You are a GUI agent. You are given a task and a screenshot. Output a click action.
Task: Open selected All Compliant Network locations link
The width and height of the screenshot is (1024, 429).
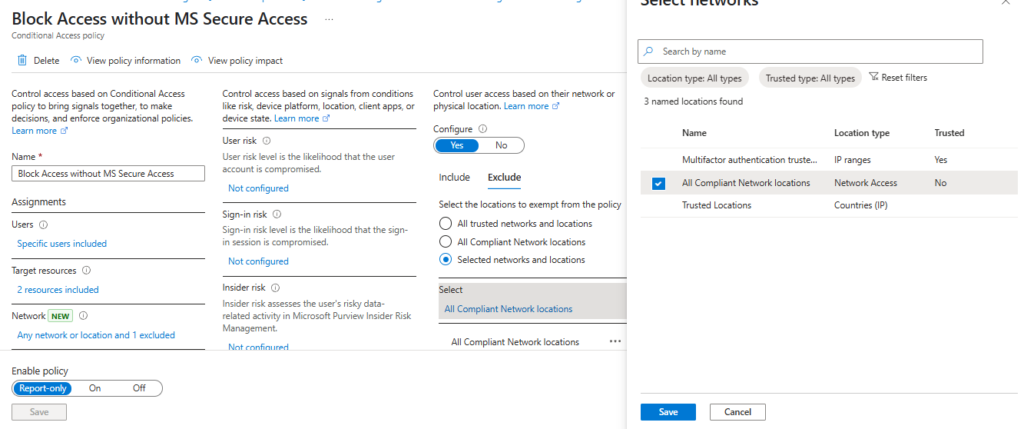[x=508, y=309]
